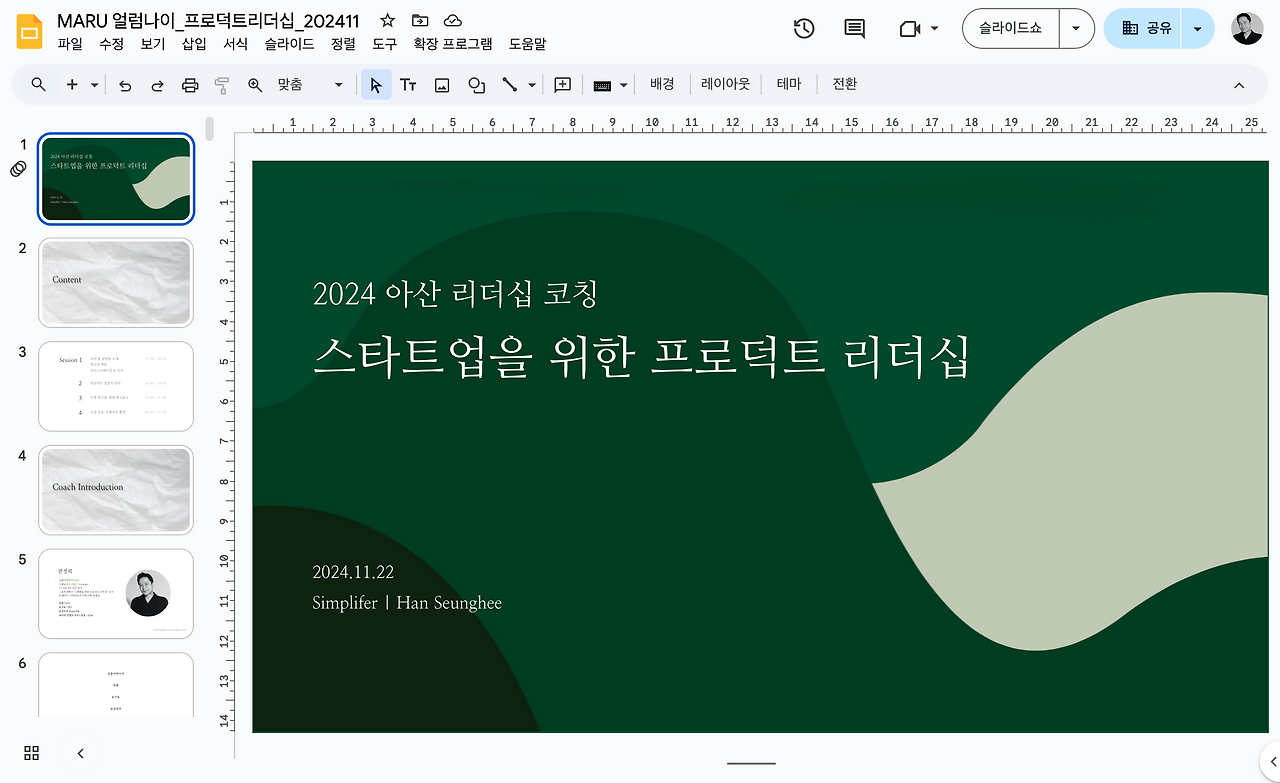Expand the slideshow options dropdown arrow

(x=1076, y=29)
